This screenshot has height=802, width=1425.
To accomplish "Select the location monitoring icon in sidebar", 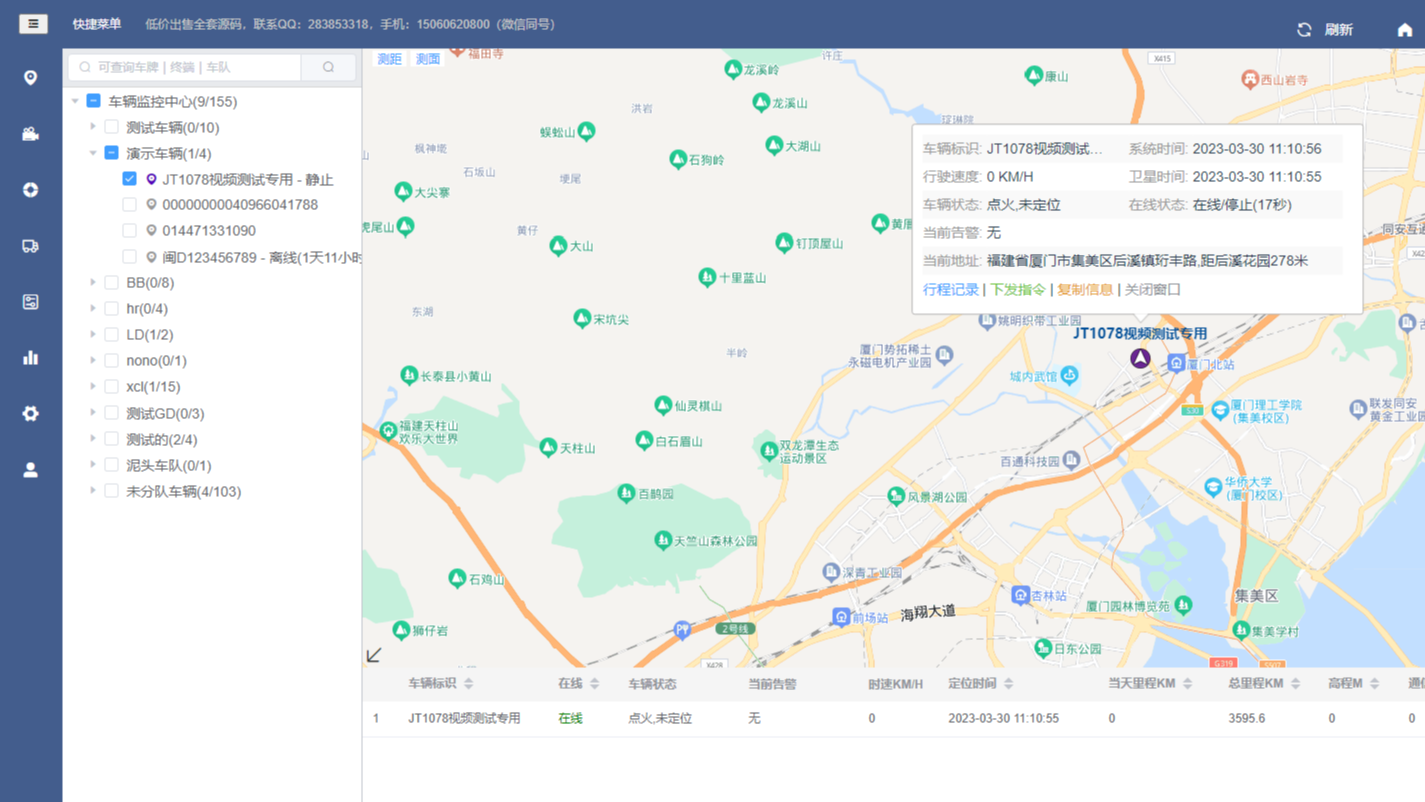I will click(x=30, y=77).
